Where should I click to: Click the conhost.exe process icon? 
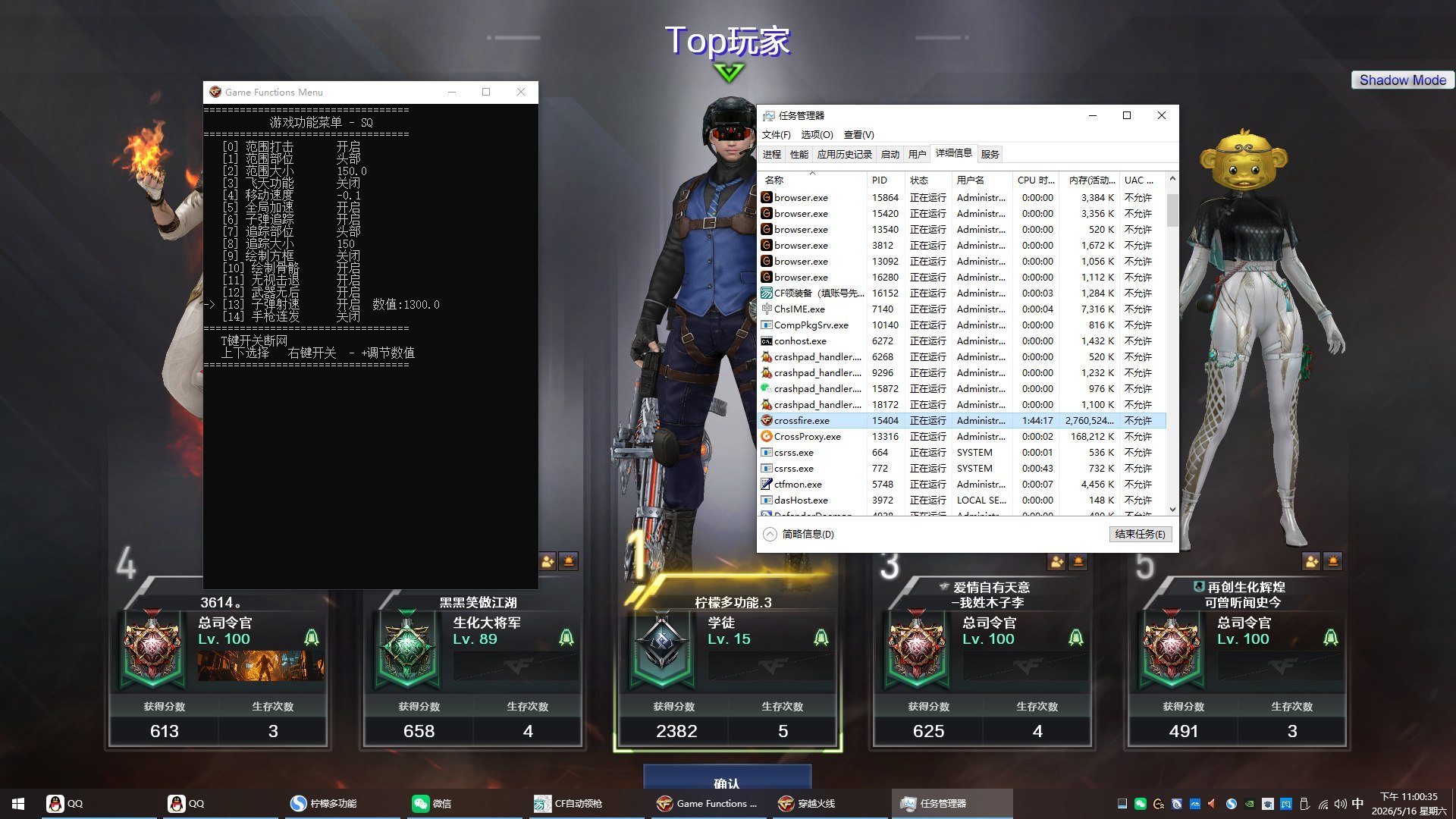767,340
